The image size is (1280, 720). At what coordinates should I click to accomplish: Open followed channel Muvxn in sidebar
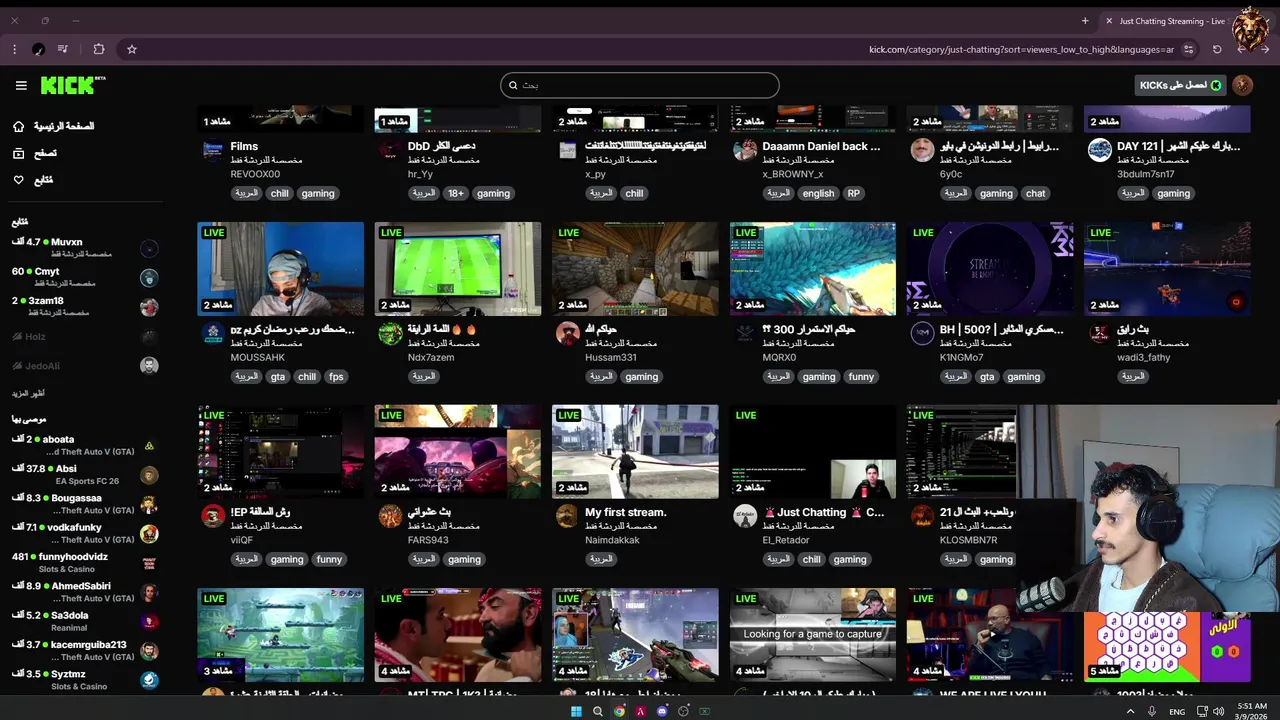85,247
